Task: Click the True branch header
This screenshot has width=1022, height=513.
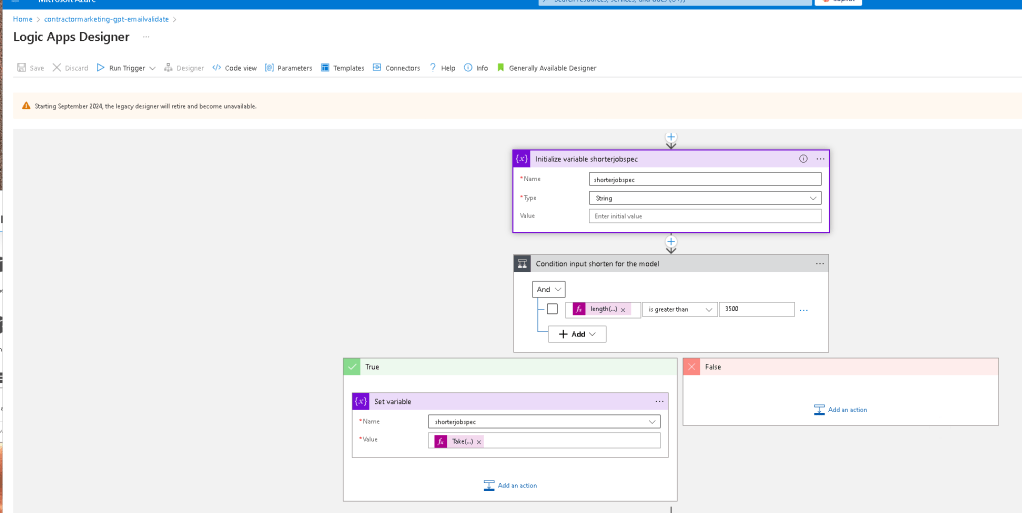Action: click(x=510, y=367)
